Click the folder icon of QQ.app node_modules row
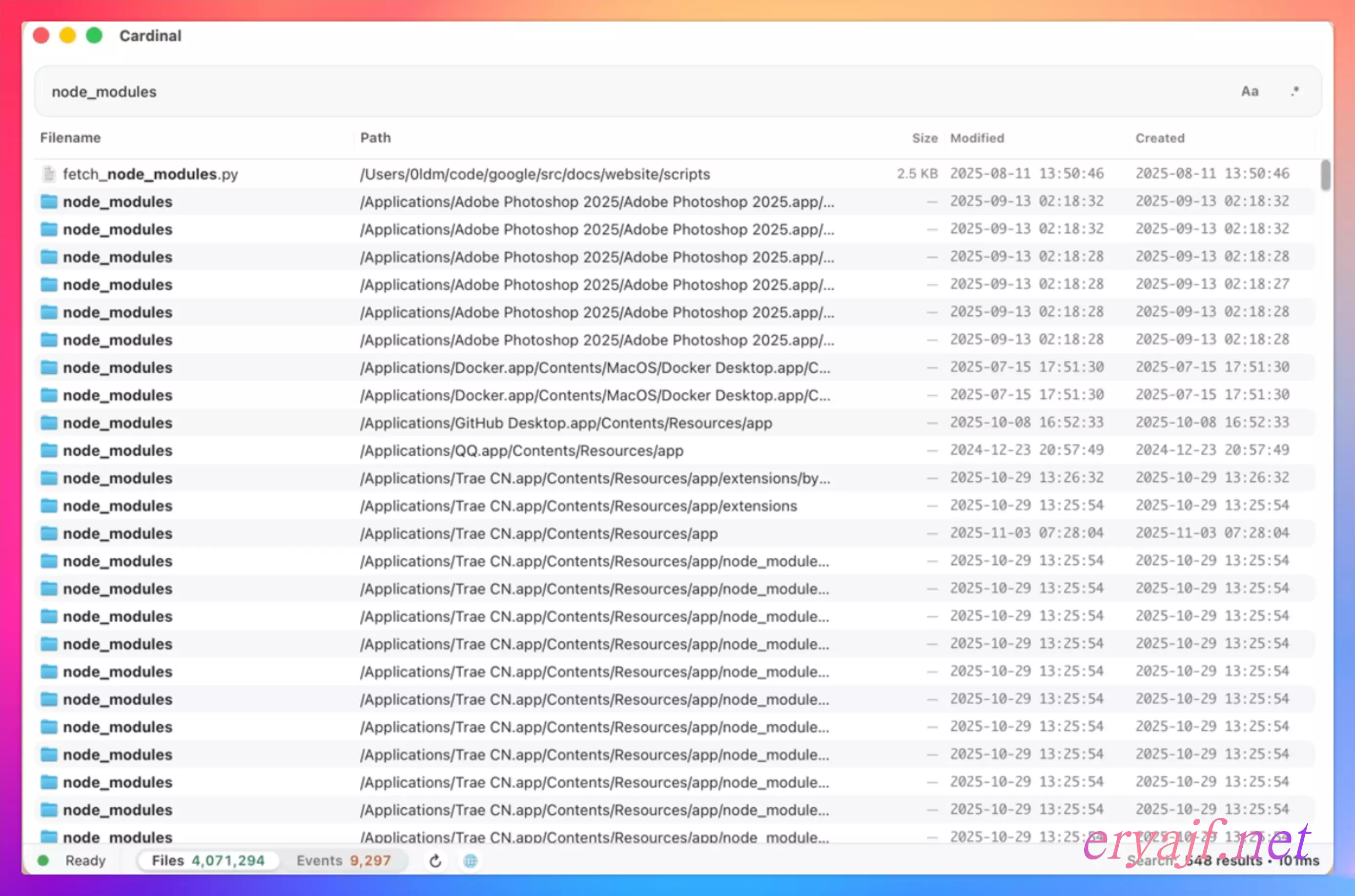The height and width of the screenshot is (896, 1355). 49,450
